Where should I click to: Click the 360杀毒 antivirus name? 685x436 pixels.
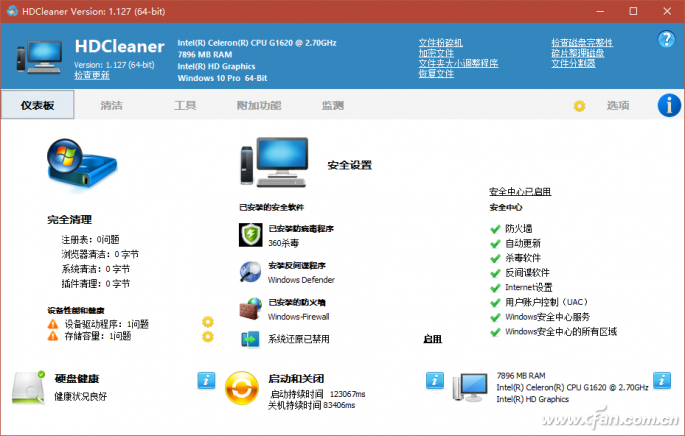(284, 243)
